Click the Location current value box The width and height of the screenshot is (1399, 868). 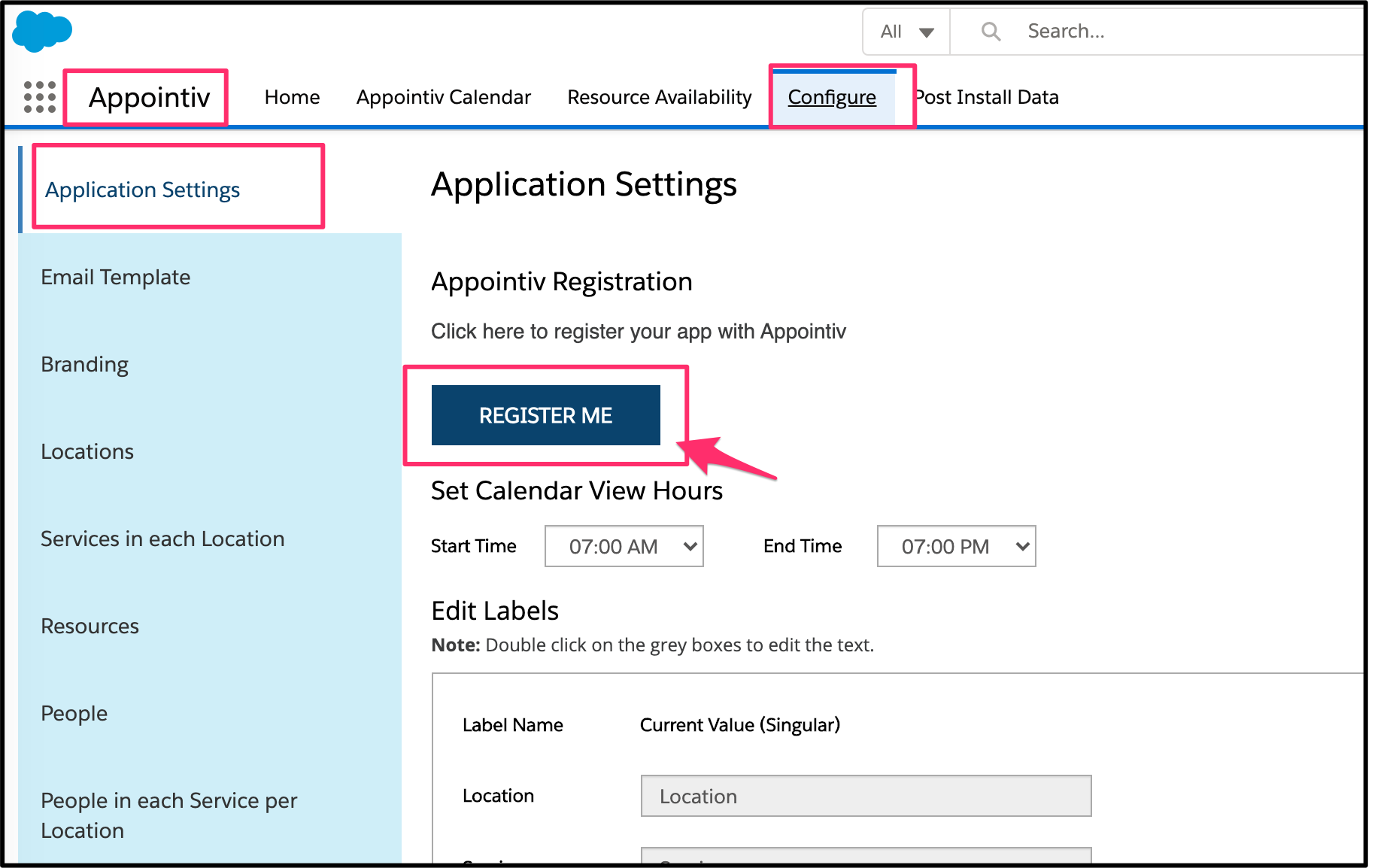[866, 796]
